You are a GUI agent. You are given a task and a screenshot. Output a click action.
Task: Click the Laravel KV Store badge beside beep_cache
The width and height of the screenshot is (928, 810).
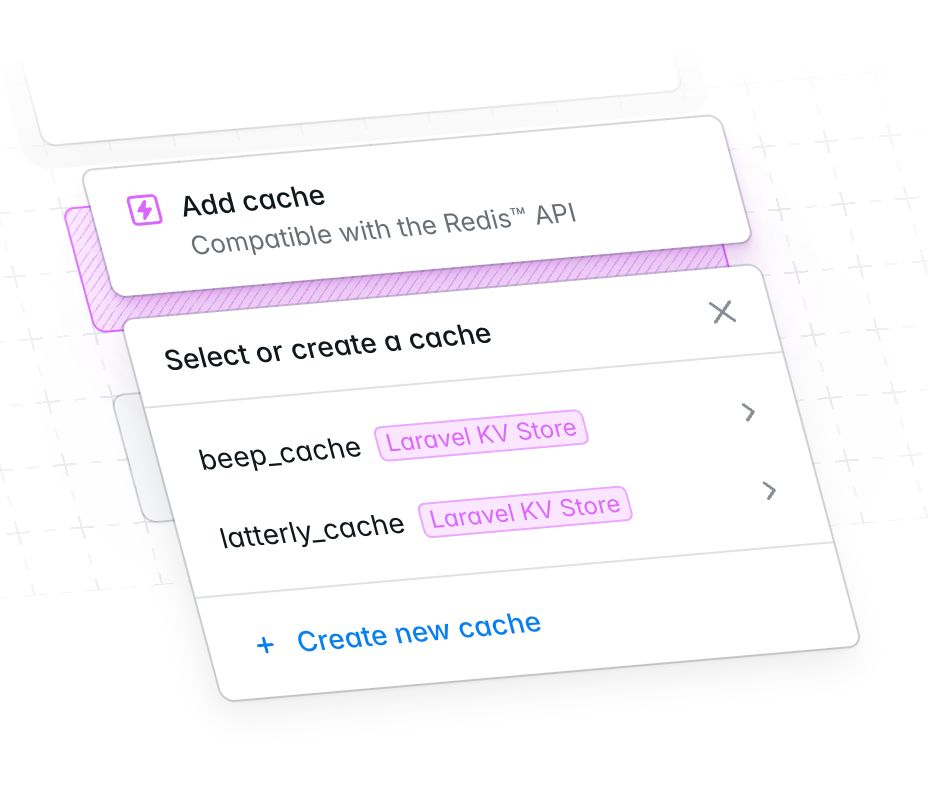(481, 435)
